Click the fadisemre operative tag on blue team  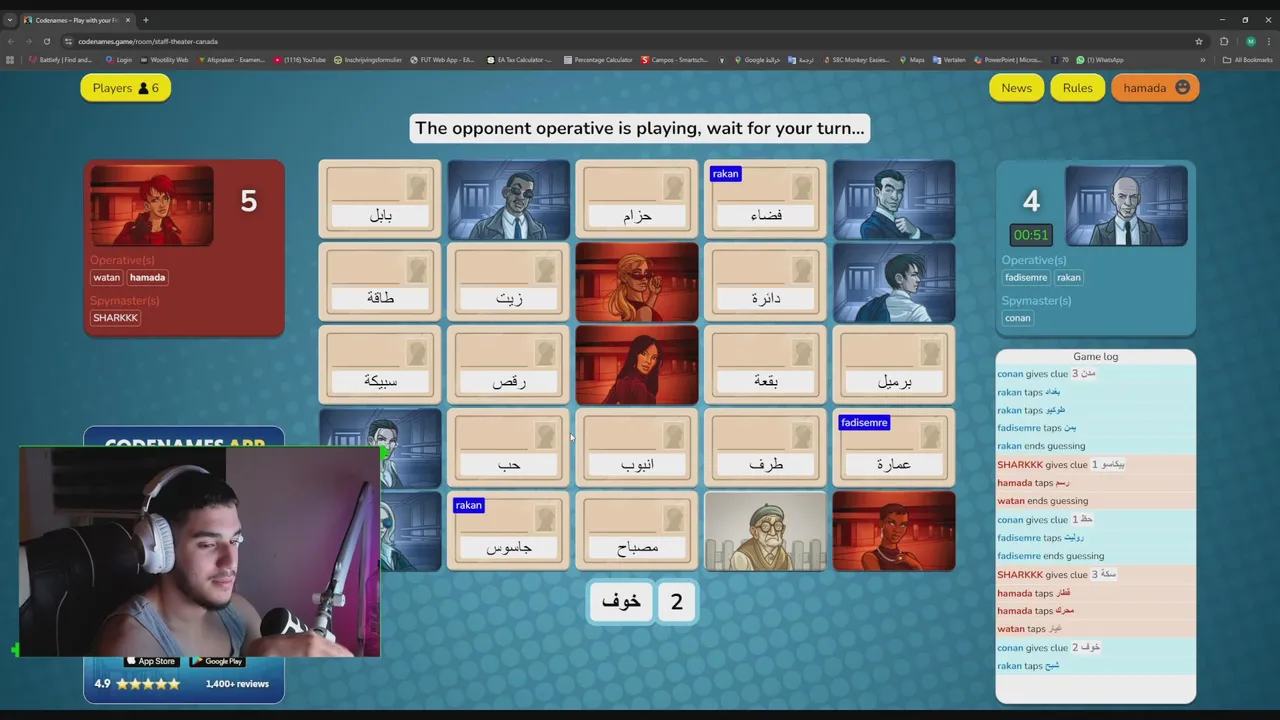(1026, 278)
